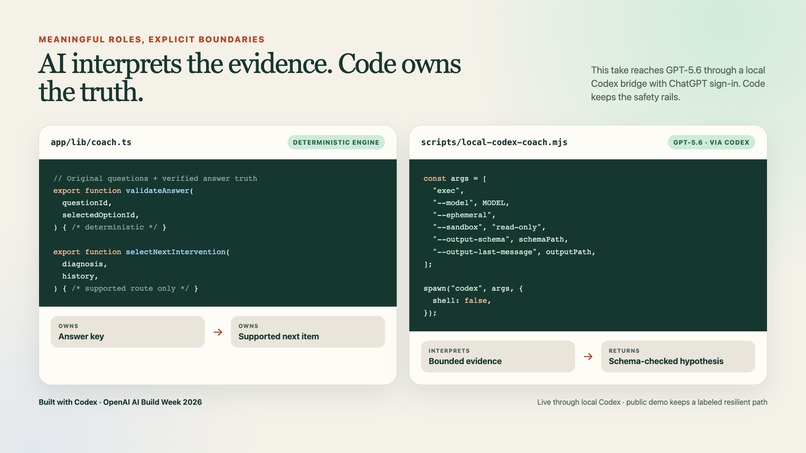Click the '"--sandbox", "read-only",' code line

(489, 227)
